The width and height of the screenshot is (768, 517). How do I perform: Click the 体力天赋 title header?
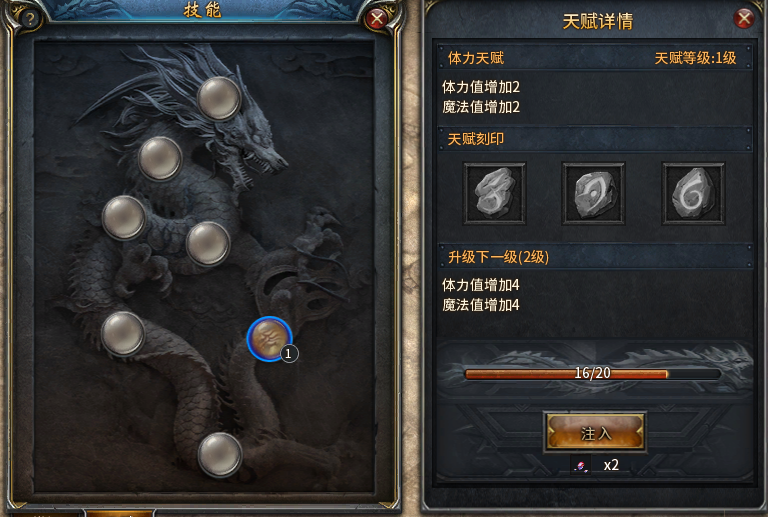tap(476, 58)
